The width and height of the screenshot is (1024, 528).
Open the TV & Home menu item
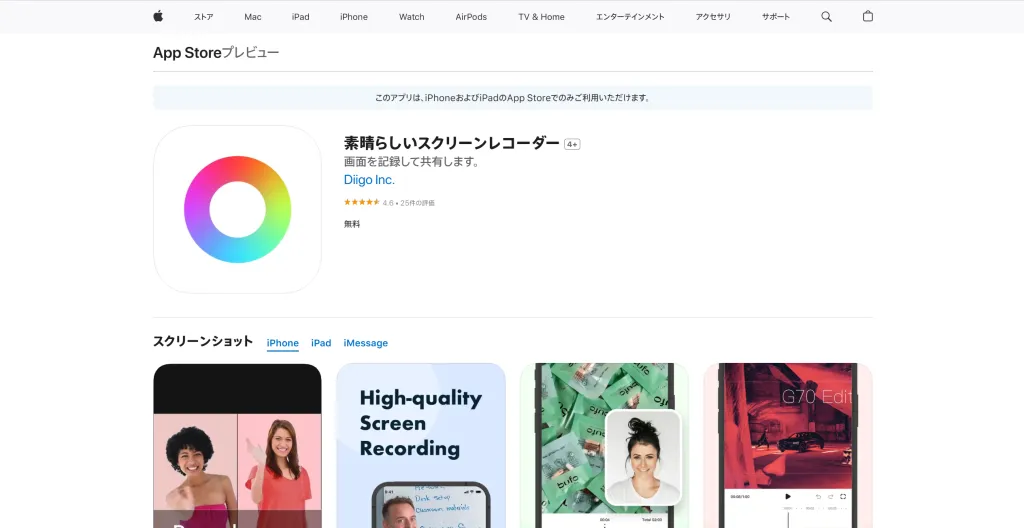pyautogui.click(x=541, y=17)
